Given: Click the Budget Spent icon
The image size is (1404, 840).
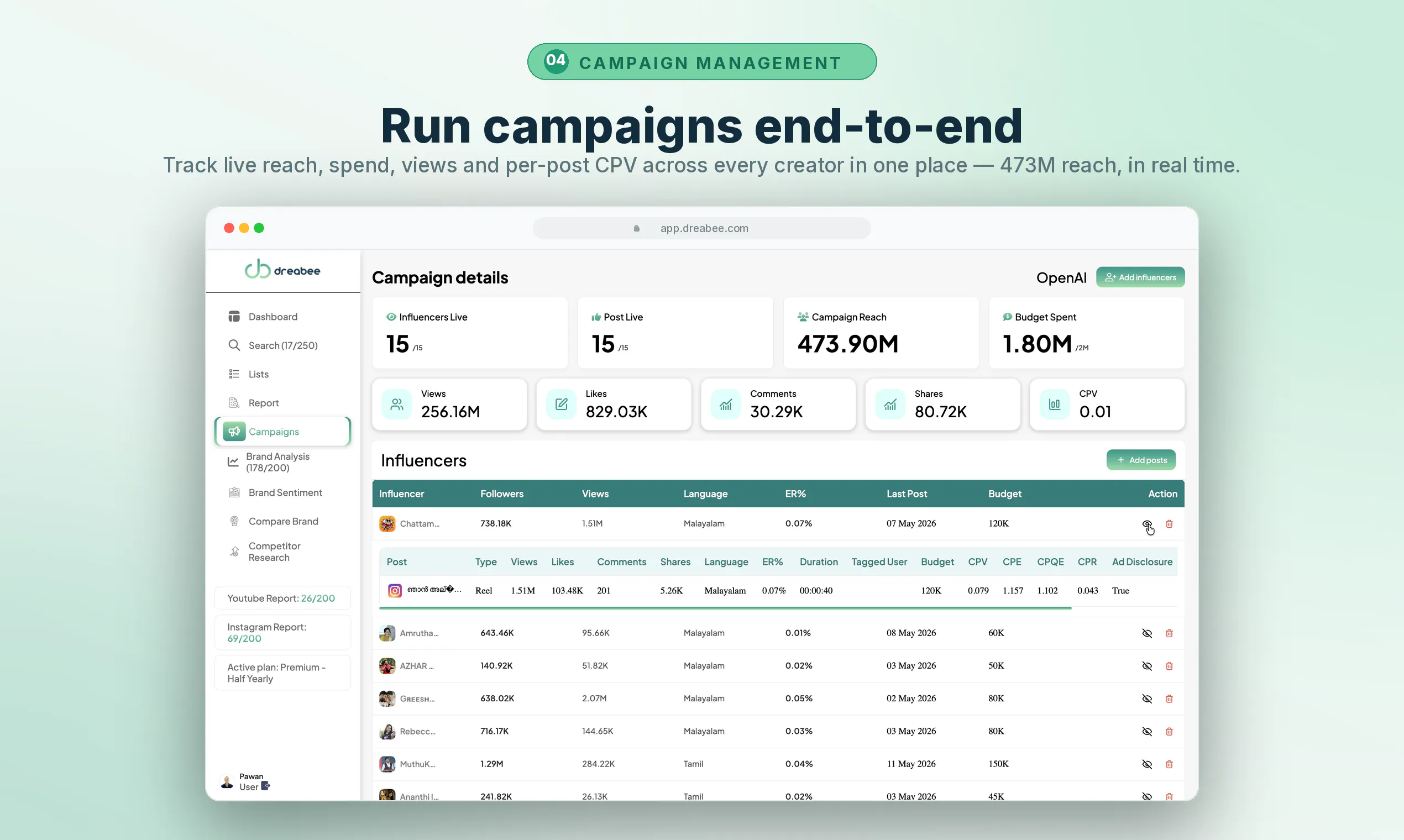Looking at the screenshot, I should [x=1007, y=317].
